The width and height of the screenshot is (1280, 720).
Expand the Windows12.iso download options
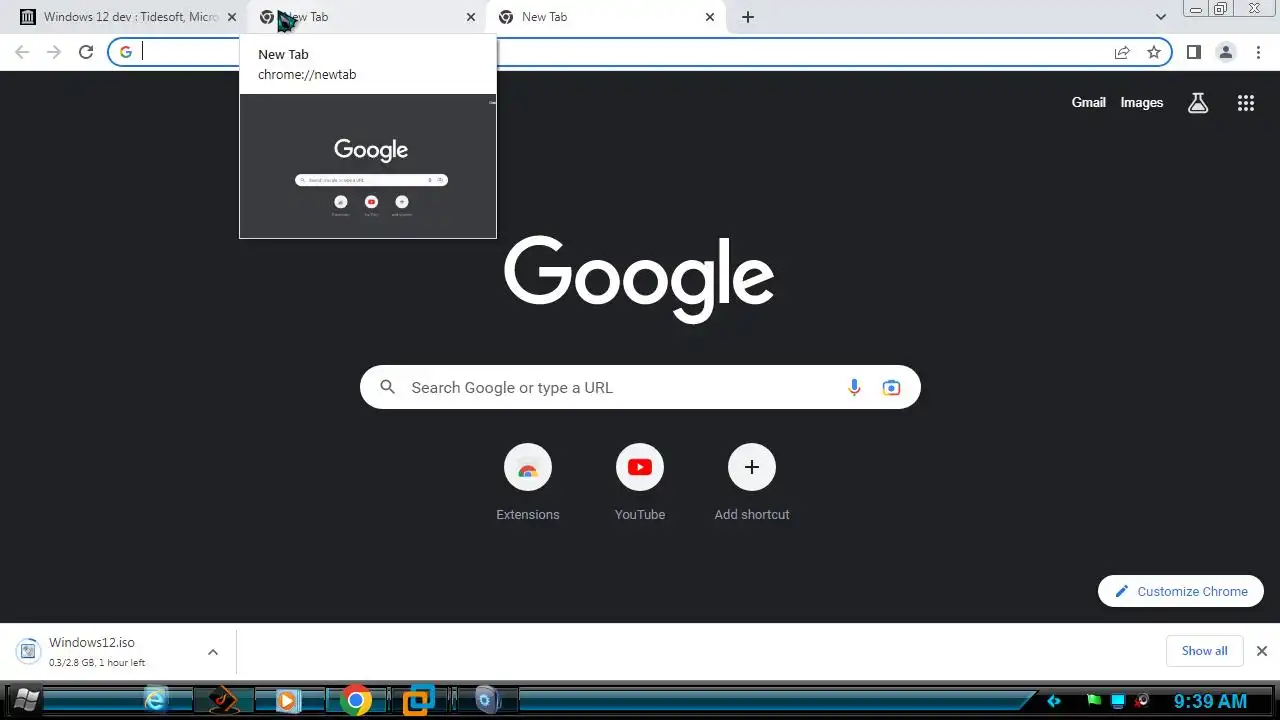pyautogui.click(x=212, y=652)
